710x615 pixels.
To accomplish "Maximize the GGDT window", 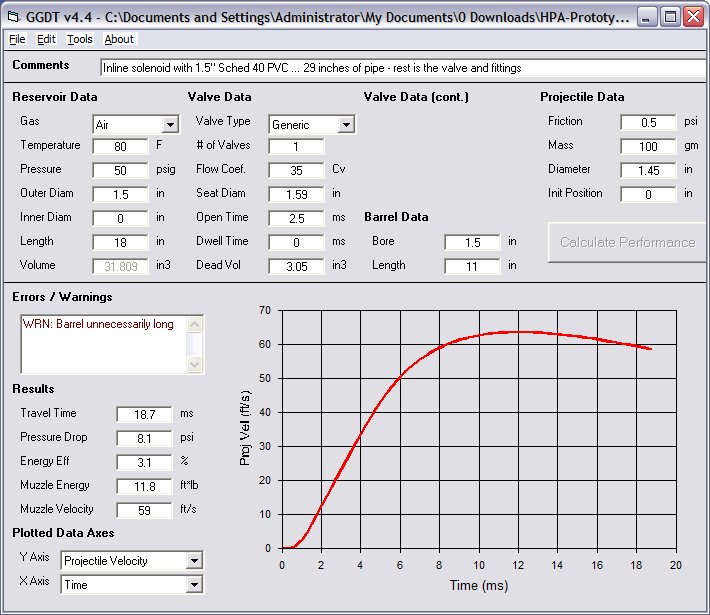I will 670,16.
